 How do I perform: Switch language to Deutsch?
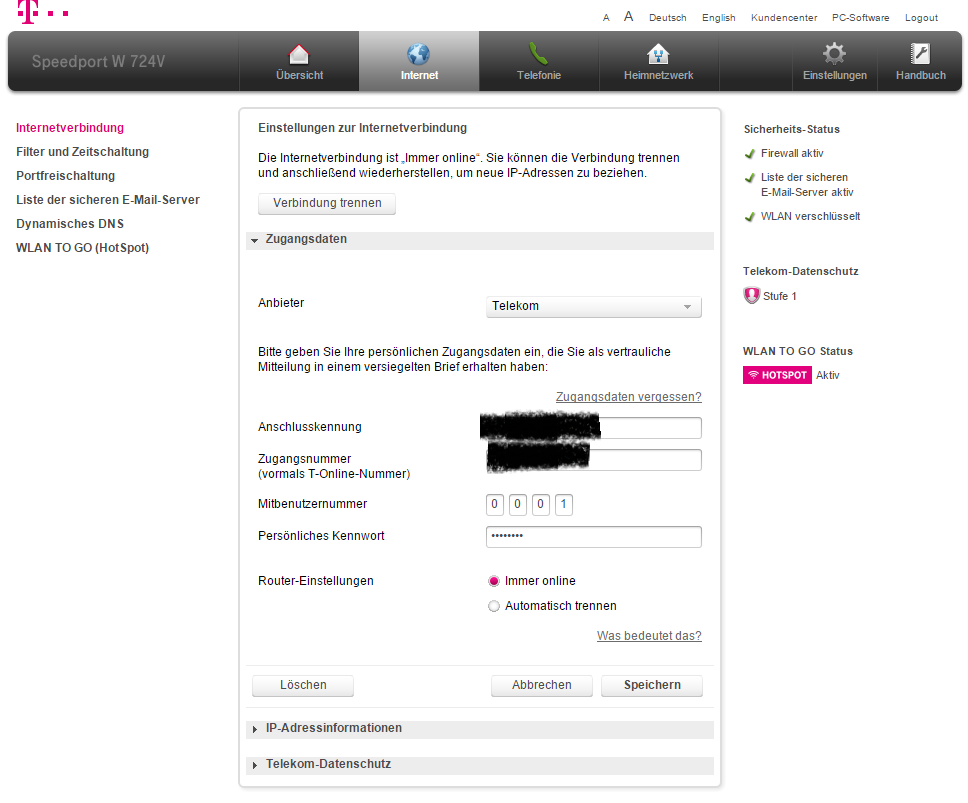tap(667, 18)
